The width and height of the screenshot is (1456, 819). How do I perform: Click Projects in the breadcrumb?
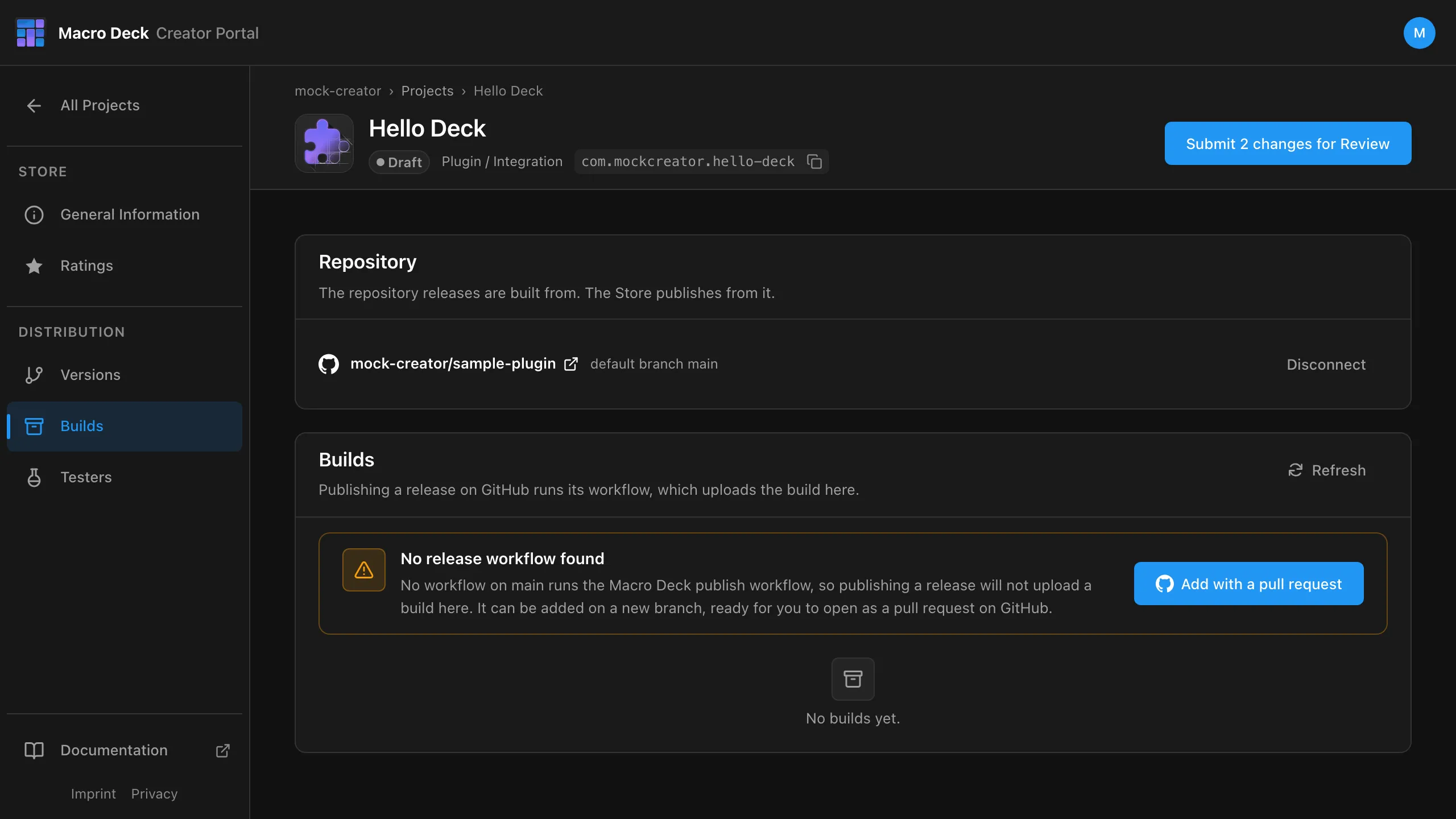click(x=427, y=91)
